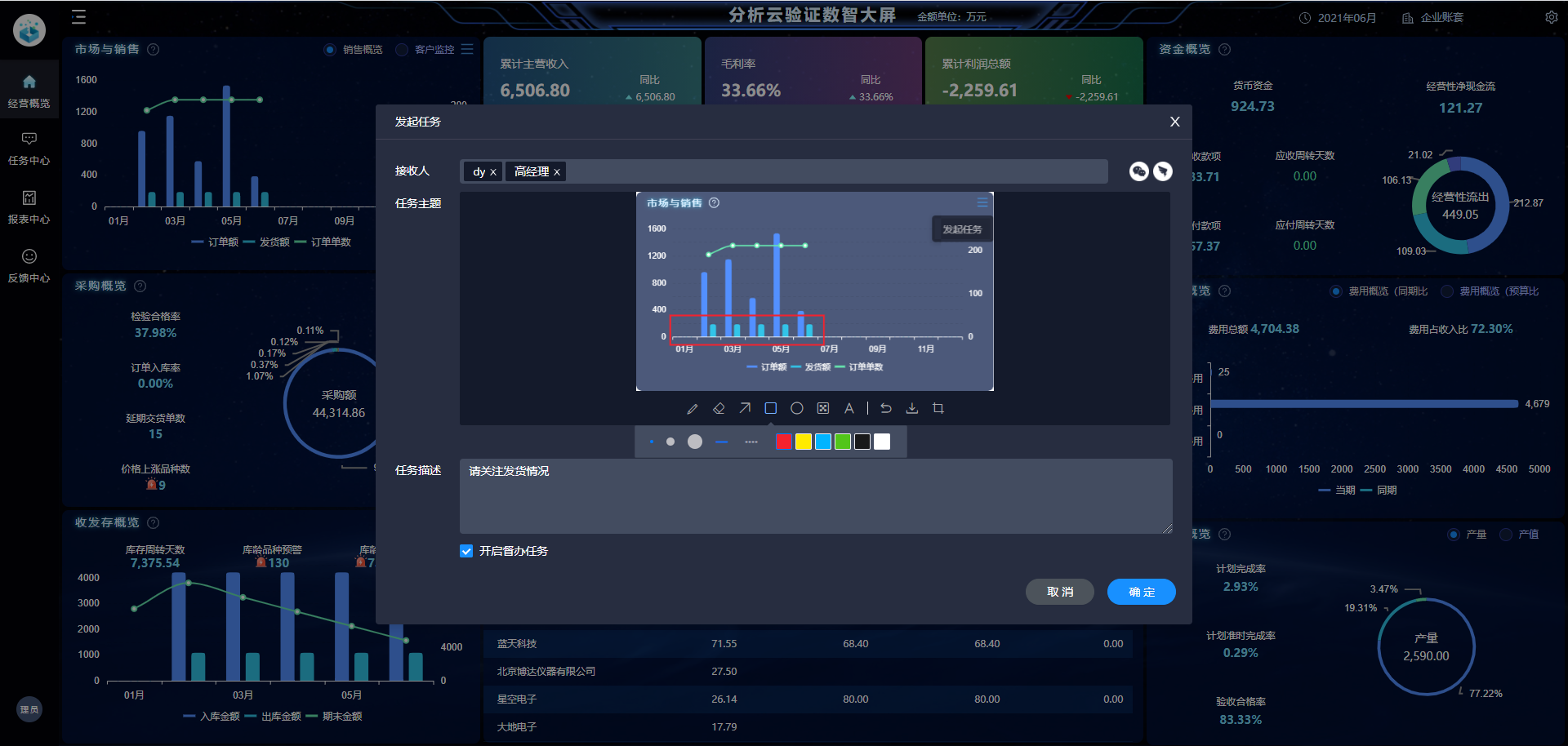Select the arrow annotation tool
Viewport: 1568px width, 746px height.
(x=745, y=408)
